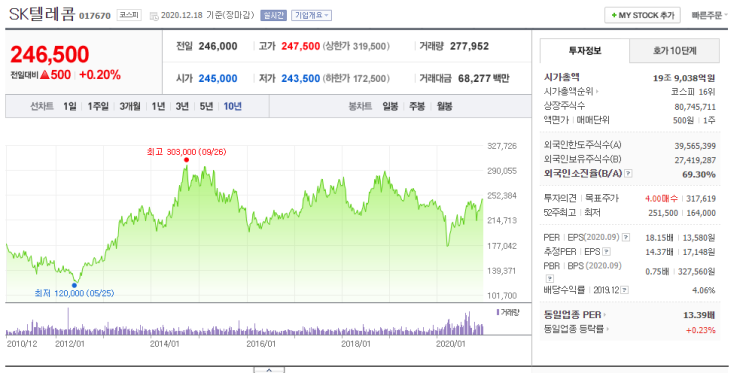Viewport: 743px width, 373px height.
Task: Expand the 빠른주문 dropdown
Action: point(709,16)
